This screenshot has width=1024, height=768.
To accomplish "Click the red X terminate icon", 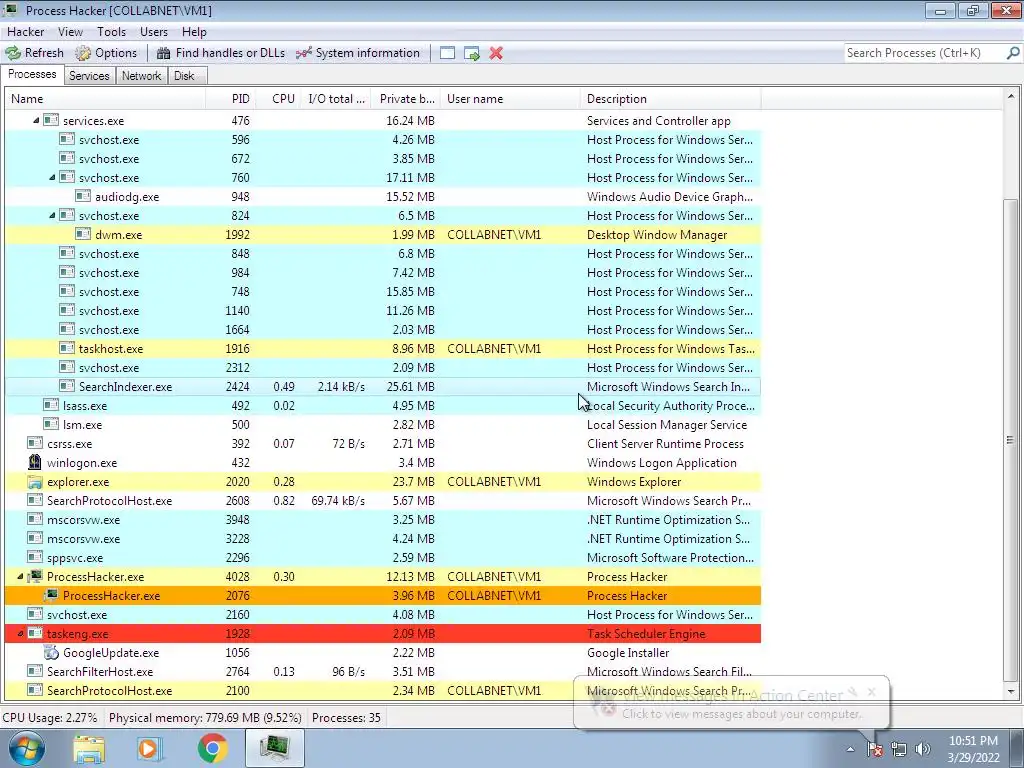I will click(x=496, y=53).
